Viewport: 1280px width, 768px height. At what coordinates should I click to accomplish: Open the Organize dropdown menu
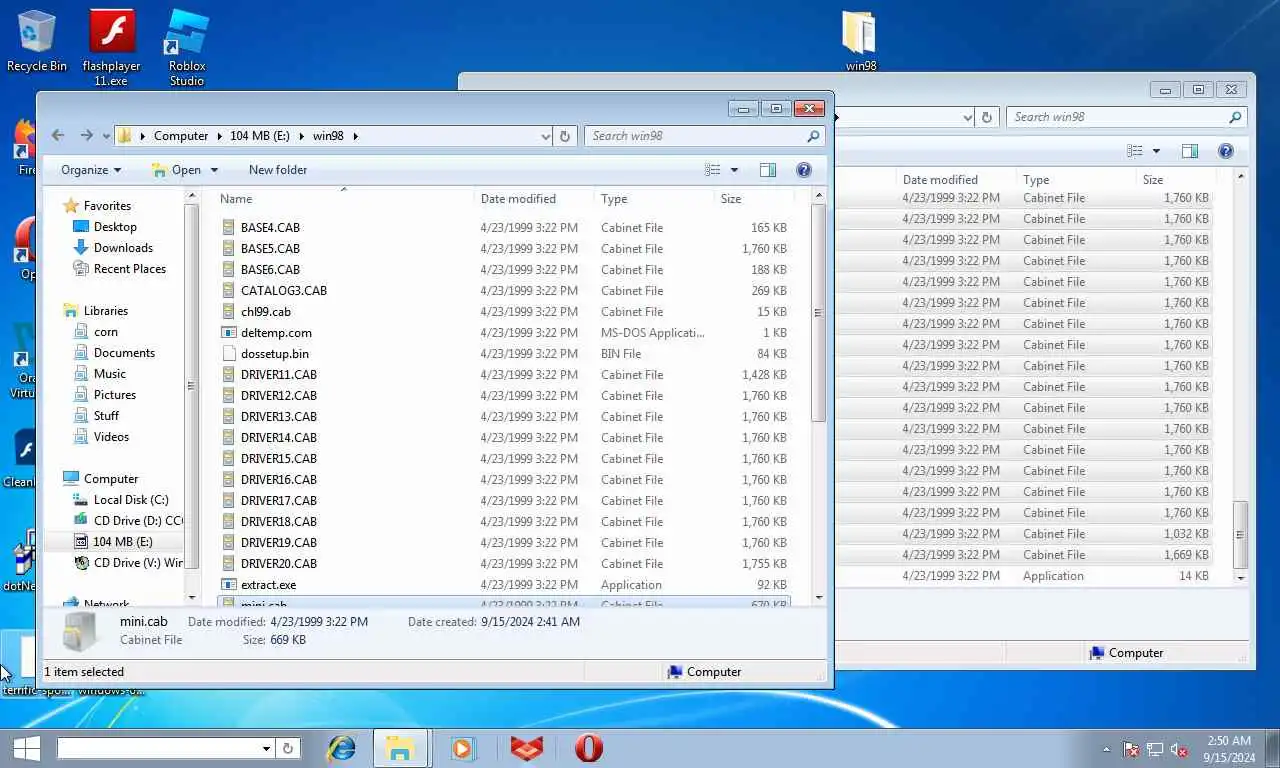pyautogui.click(x=91, y=170)
